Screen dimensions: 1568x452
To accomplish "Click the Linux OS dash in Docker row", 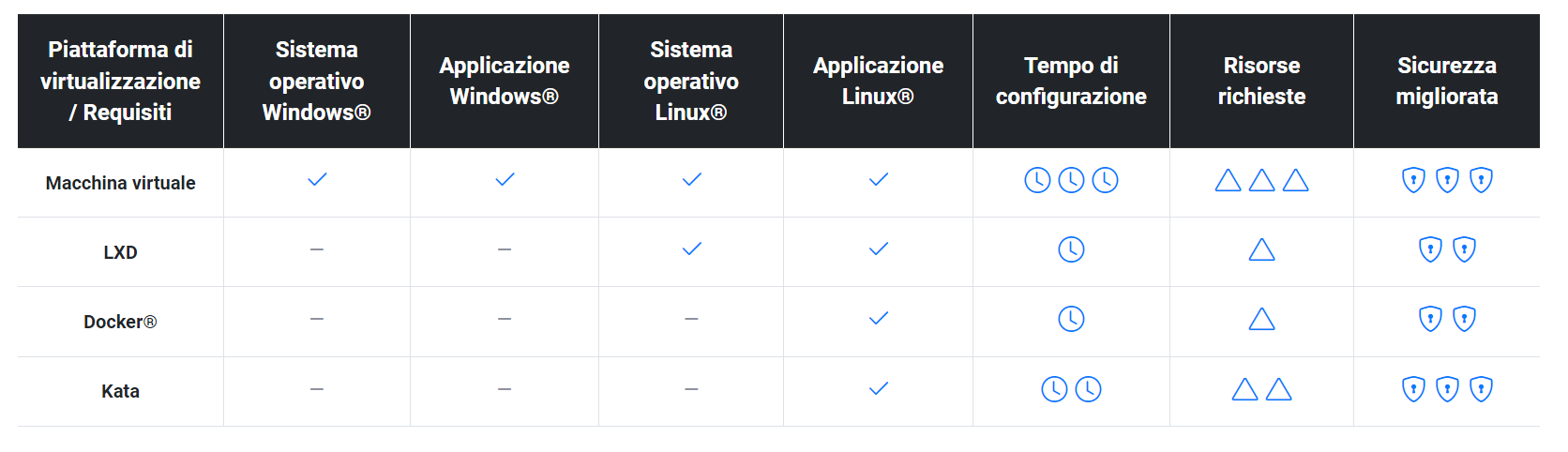I will click(691, 319).
